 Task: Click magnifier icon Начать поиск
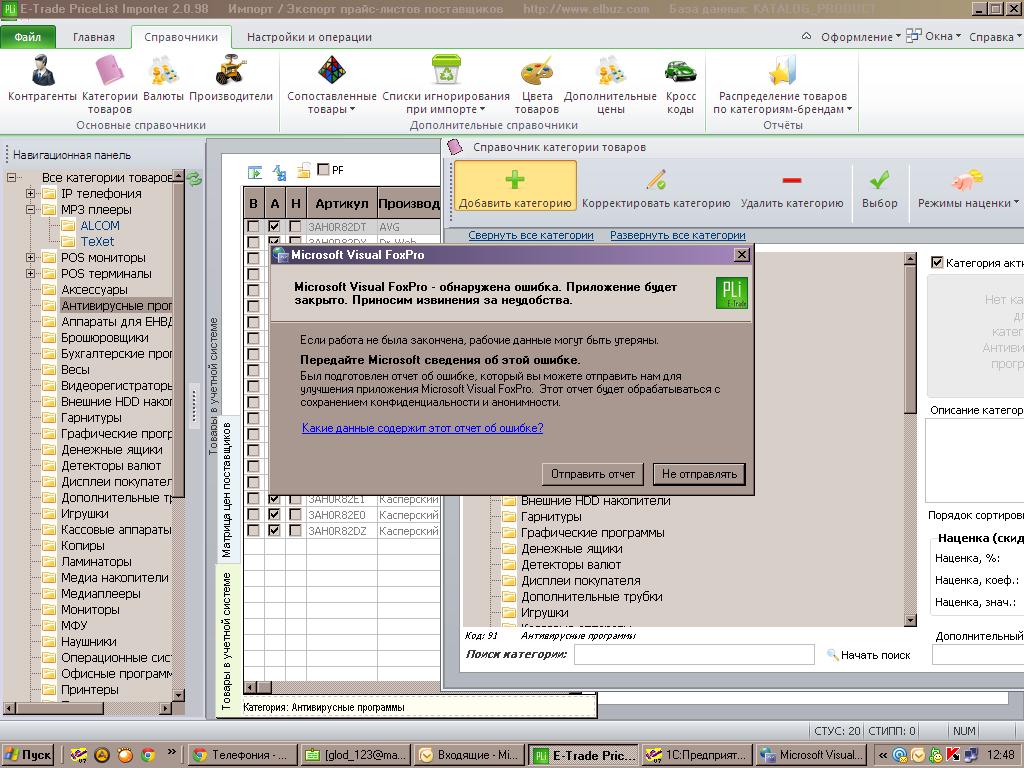(x=833, y=654)
